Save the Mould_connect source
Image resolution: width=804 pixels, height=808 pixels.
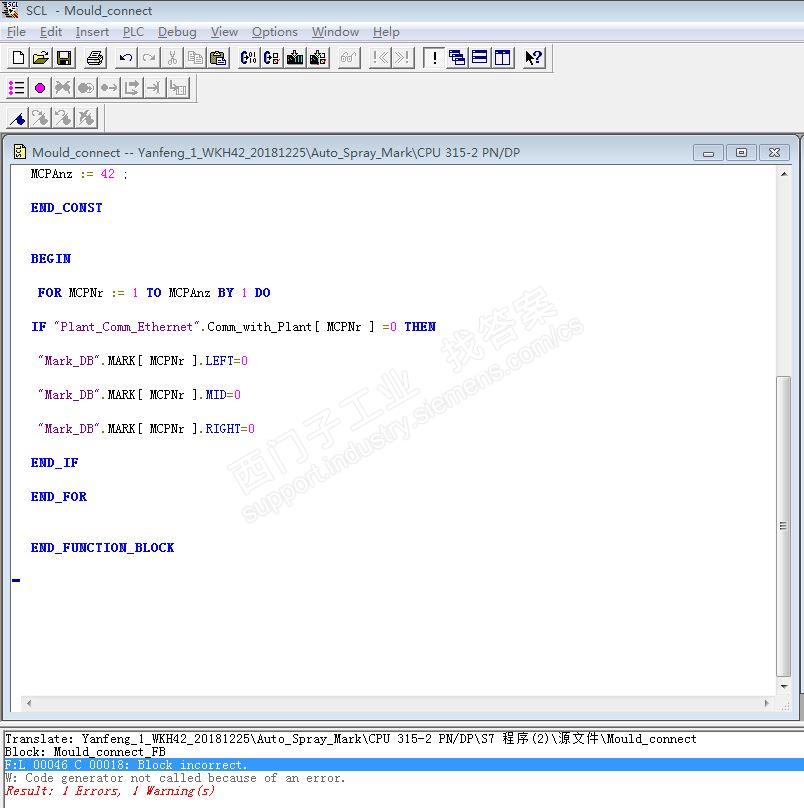click(x=64, y=58)
